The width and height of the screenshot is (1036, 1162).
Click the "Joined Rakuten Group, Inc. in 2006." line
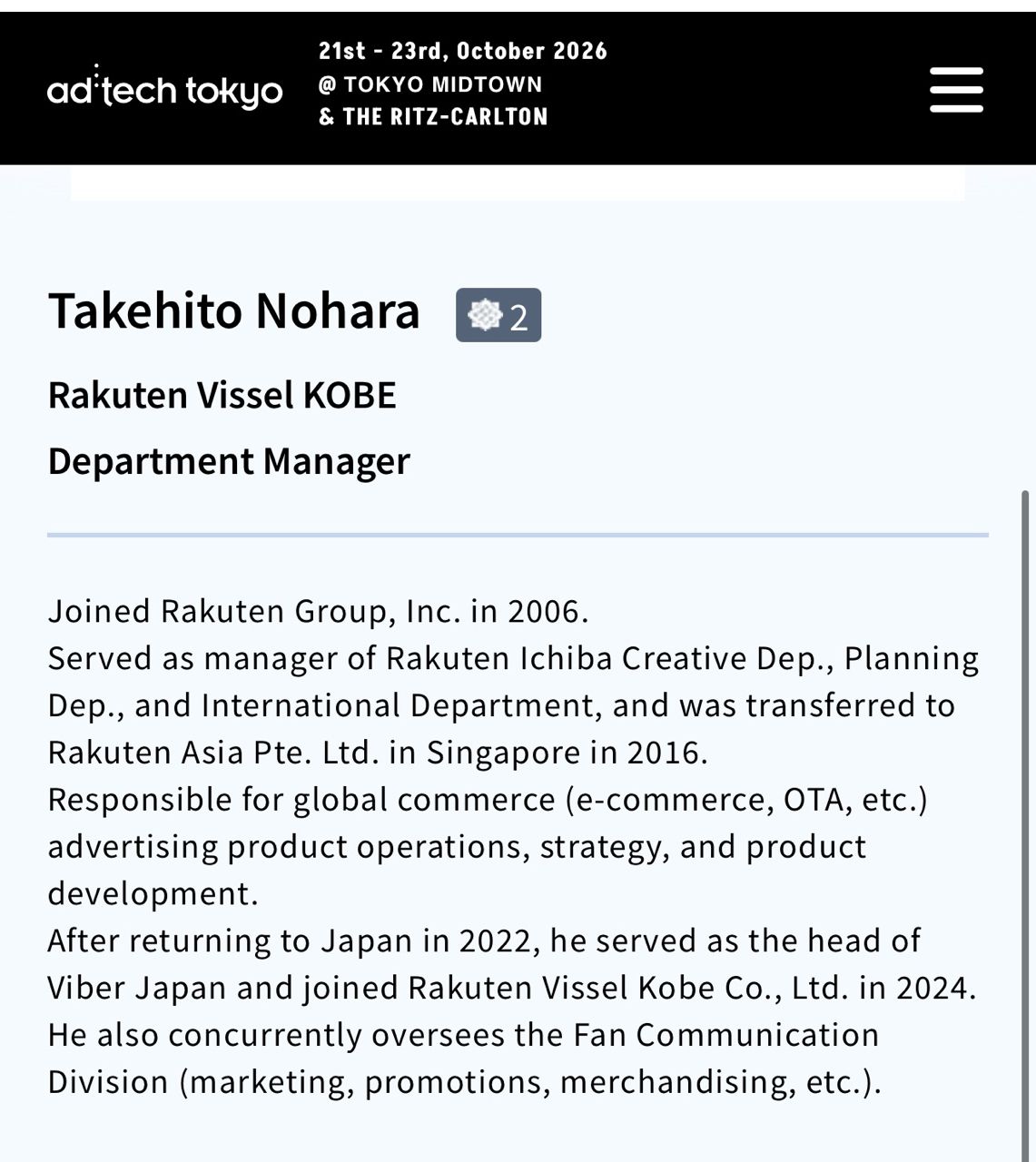(x=318, y=612)
